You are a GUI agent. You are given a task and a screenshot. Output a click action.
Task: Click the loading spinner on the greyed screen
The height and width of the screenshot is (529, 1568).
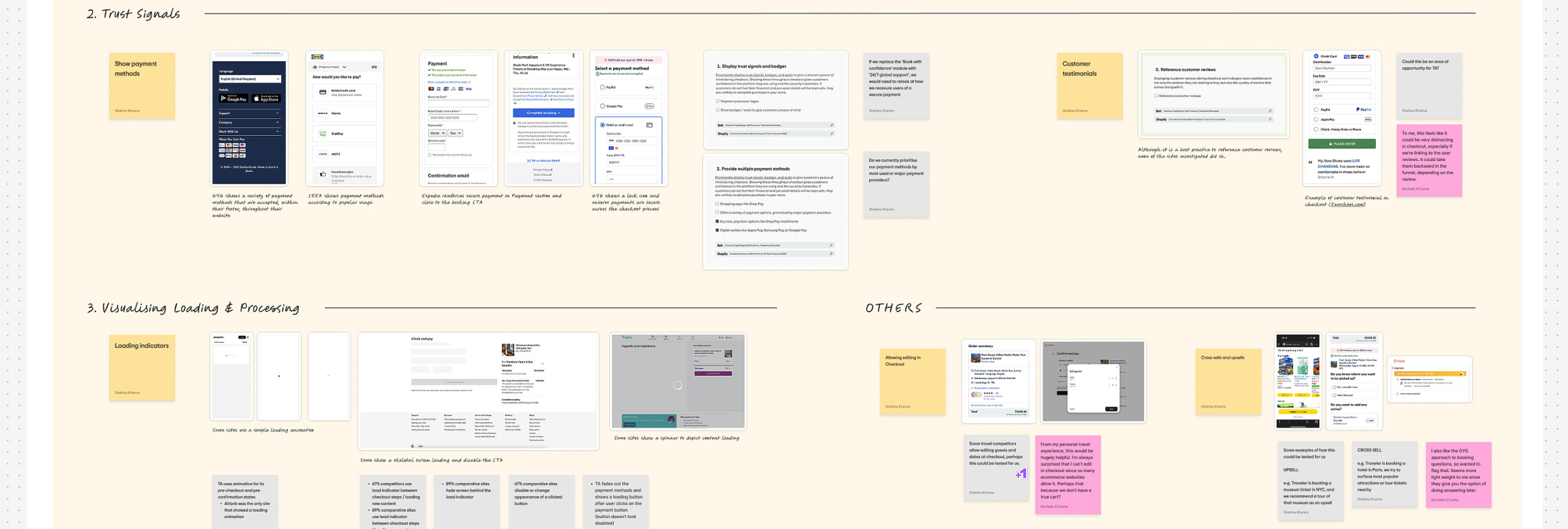[x=677, y=385]
